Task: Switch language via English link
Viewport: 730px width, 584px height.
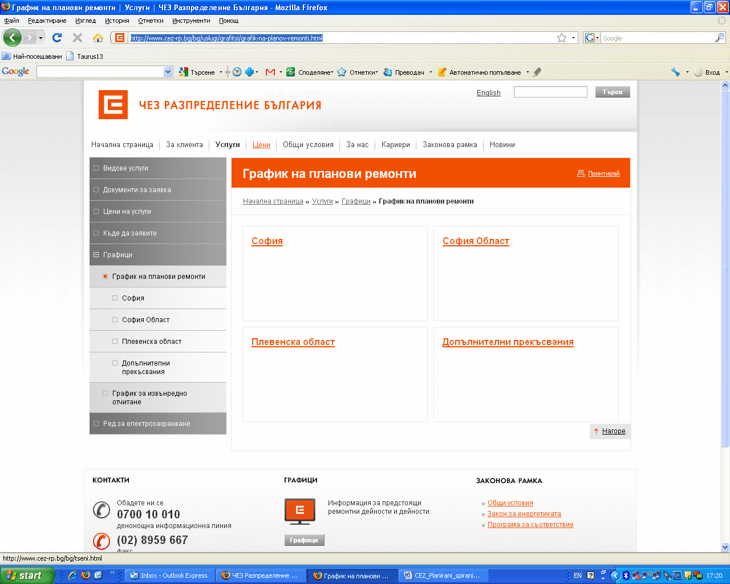Action: pos(488,93)
